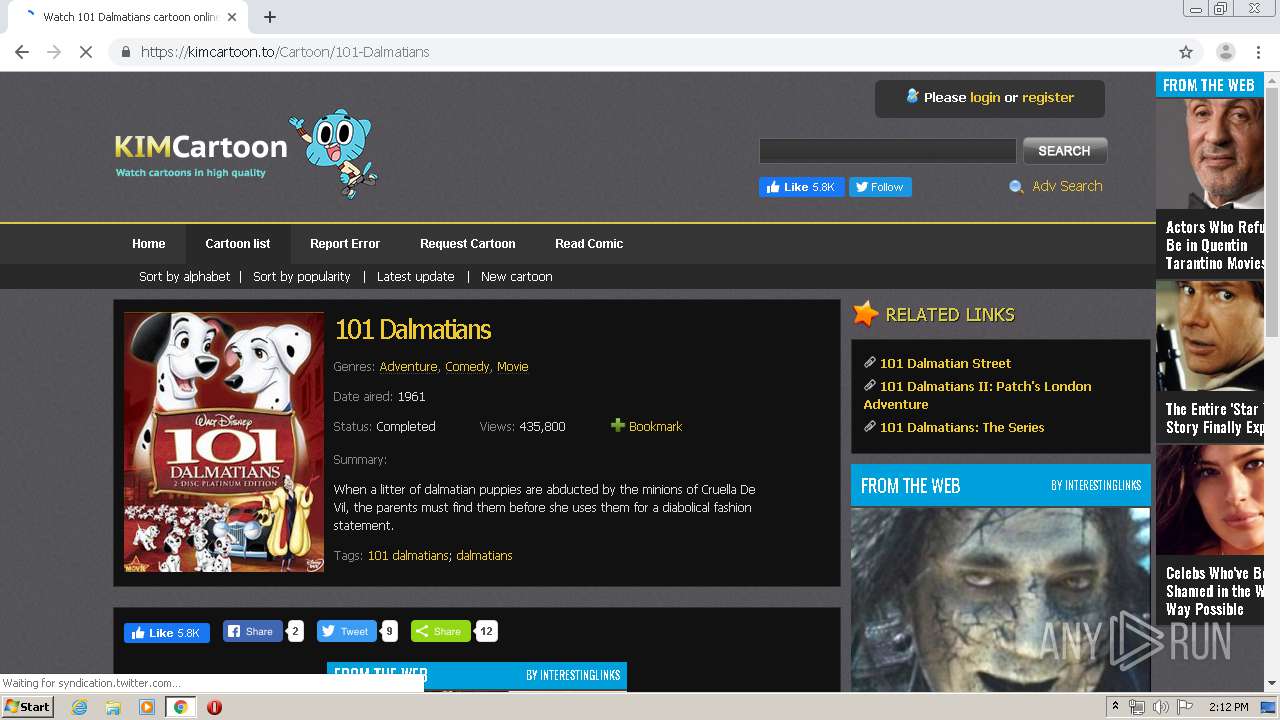Select New cartoon submenu
The image size is (1280, 720).
click(x=516, y=277)
